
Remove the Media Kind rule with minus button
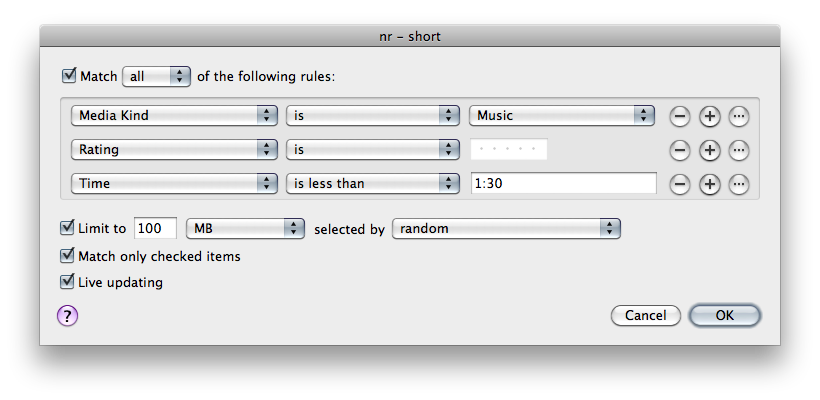[x=679, y=116]
